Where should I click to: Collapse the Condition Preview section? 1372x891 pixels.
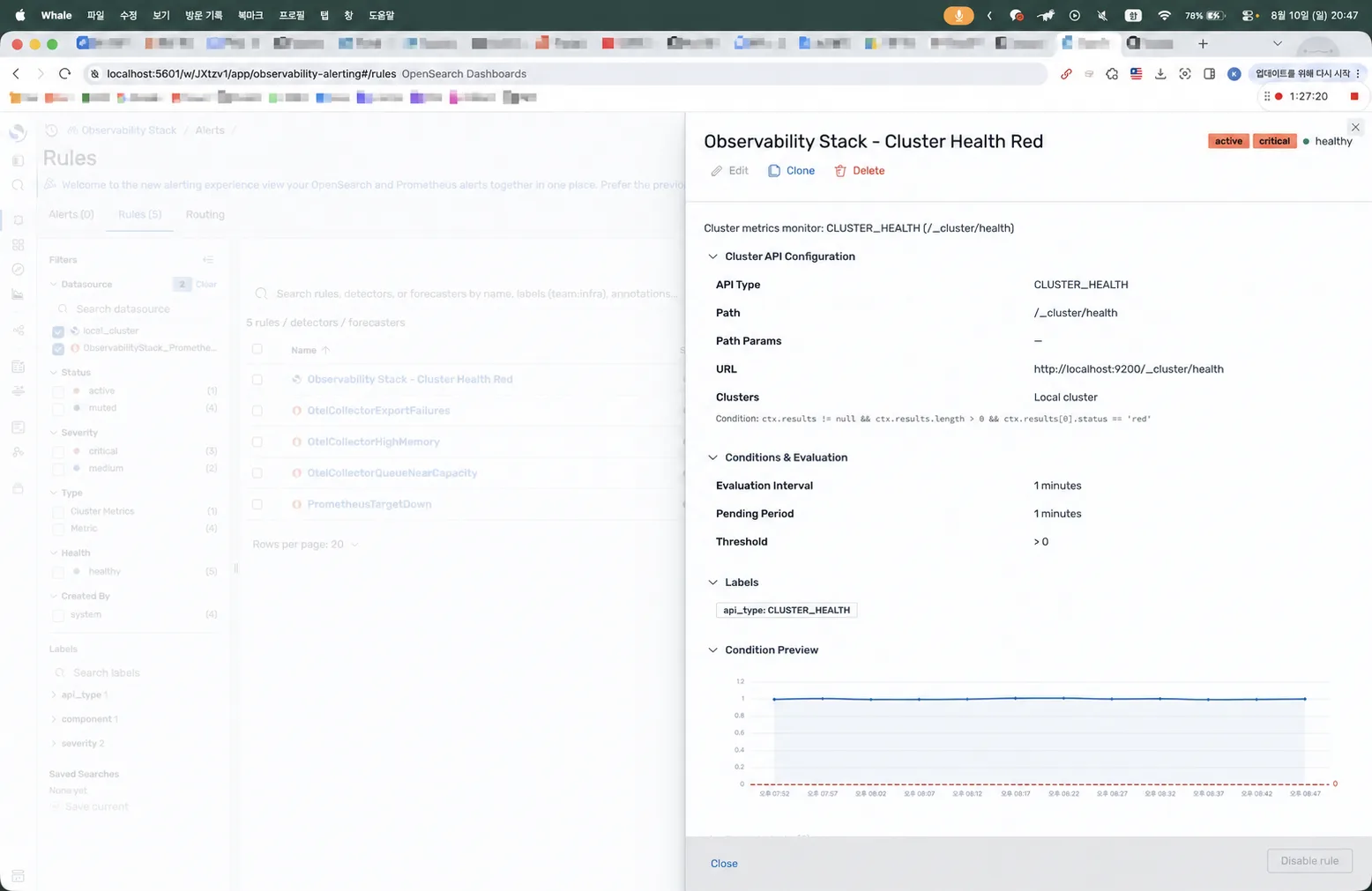(x=712, y=650)
